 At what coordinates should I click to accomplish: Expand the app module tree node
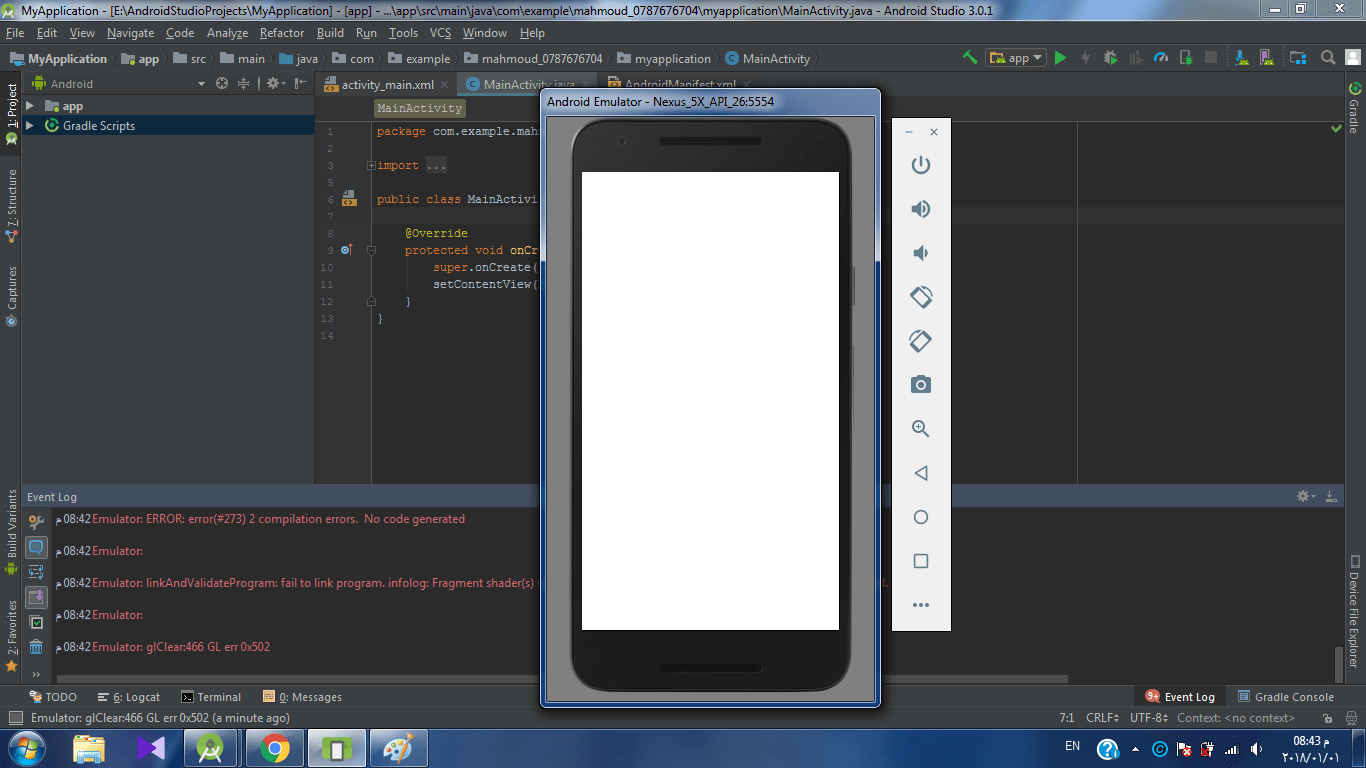click(30, 106)
